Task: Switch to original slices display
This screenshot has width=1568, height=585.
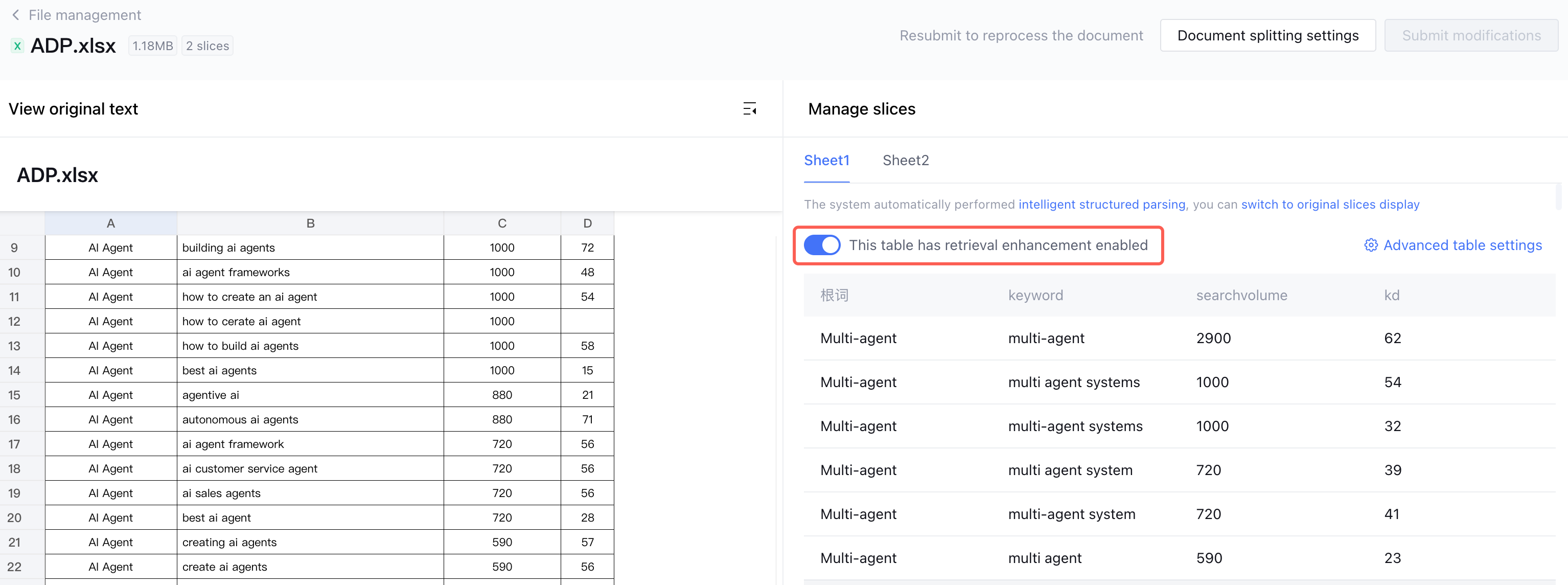Action: [x=1330, y=205]
